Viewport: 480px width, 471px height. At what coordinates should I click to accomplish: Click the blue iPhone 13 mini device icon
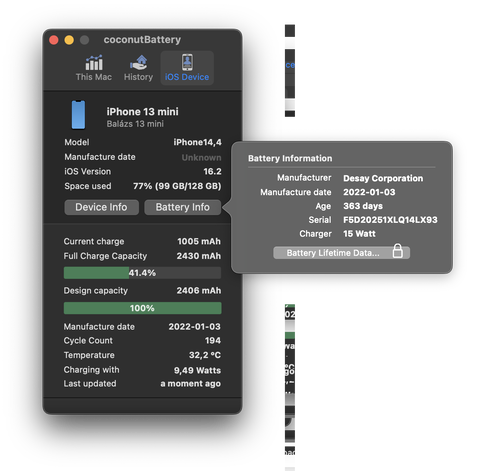coord(78,115)
